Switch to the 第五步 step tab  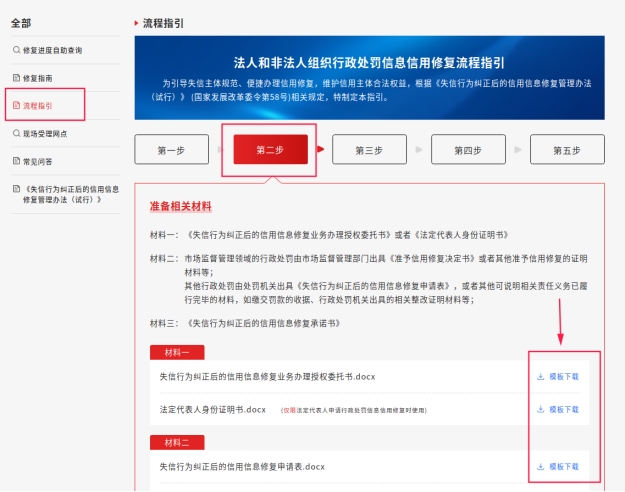(567, 150)
